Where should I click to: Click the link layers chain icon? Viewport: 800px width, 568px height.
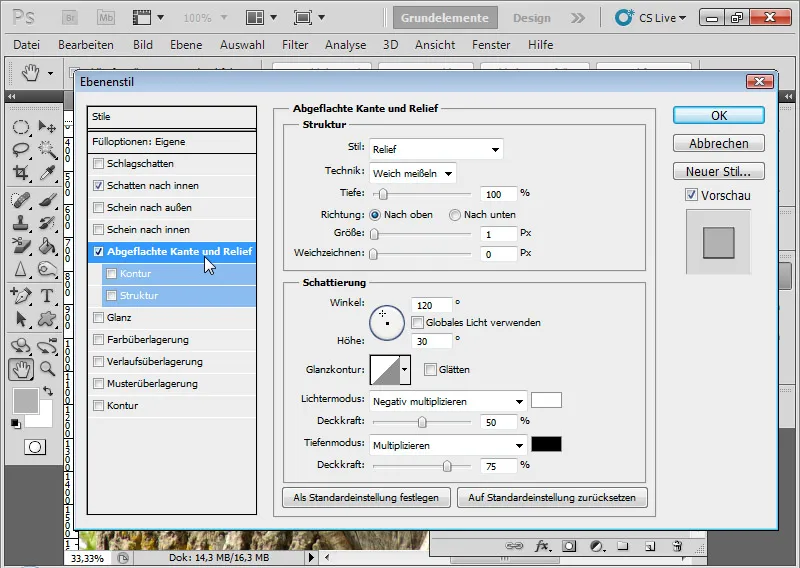[x=514, y=546]
